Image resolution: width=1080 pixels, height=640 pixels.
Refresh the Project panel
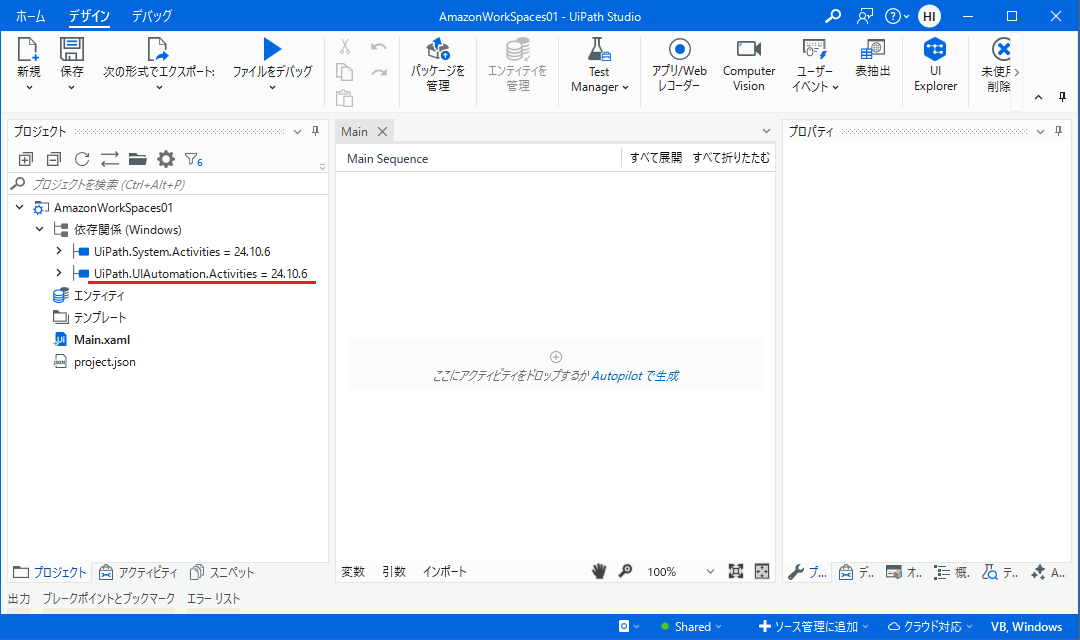click(x=82, y=159)
